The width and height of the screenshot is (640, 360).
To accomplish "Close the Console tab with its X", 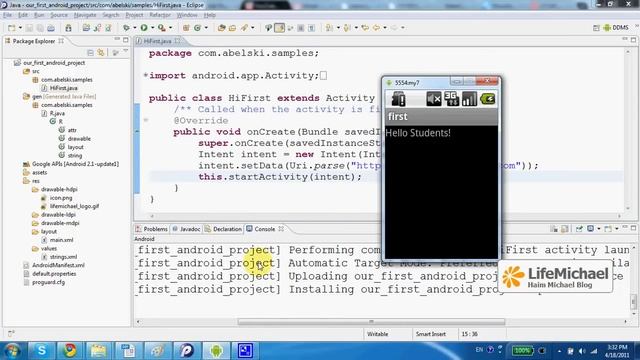I will (x=281, y=229).
